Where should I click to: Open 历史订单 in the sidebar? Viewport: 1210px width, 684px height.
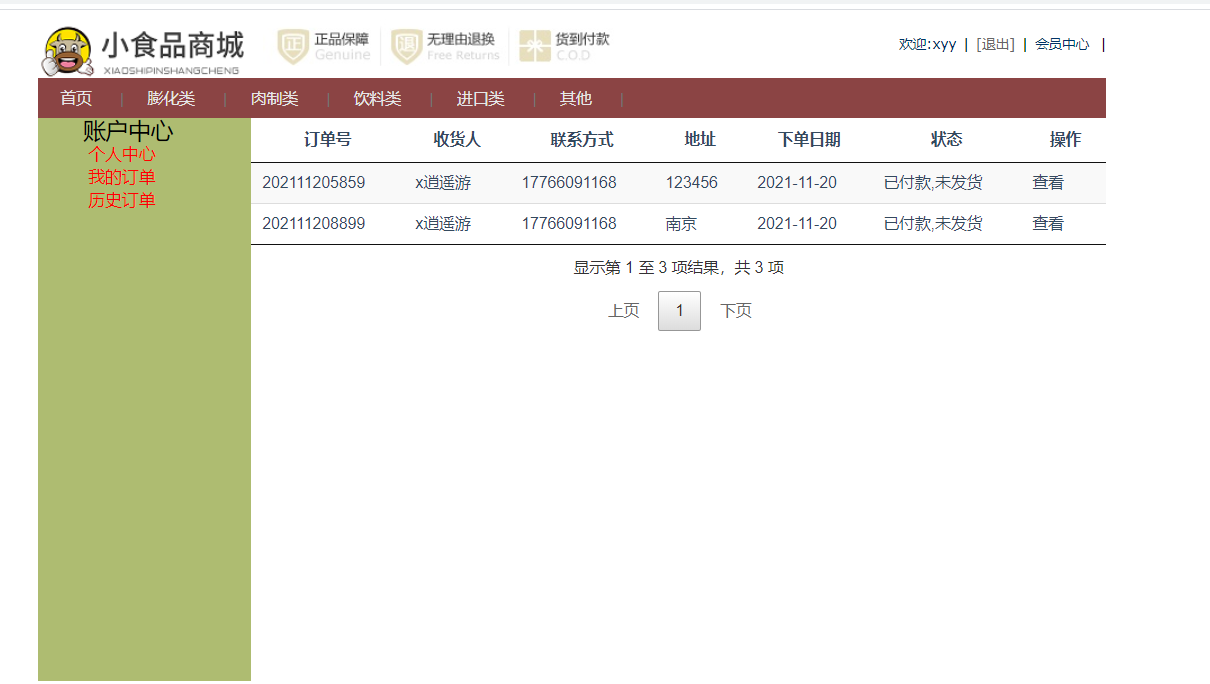[122, 200]
